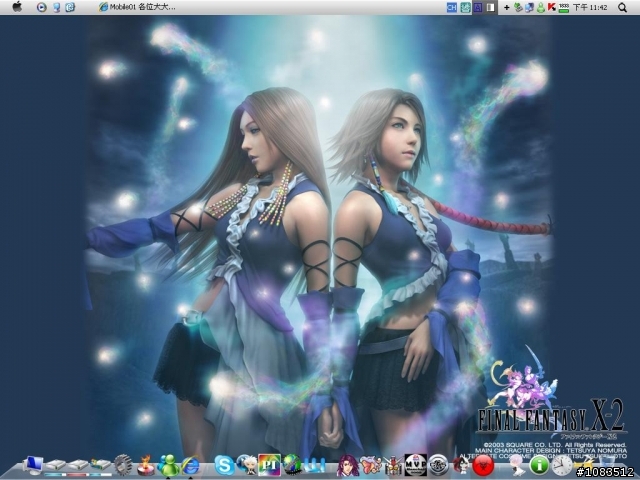Click the plus sign in the tray
Viewport: 640px width, 480px height.
coord(507,7)
